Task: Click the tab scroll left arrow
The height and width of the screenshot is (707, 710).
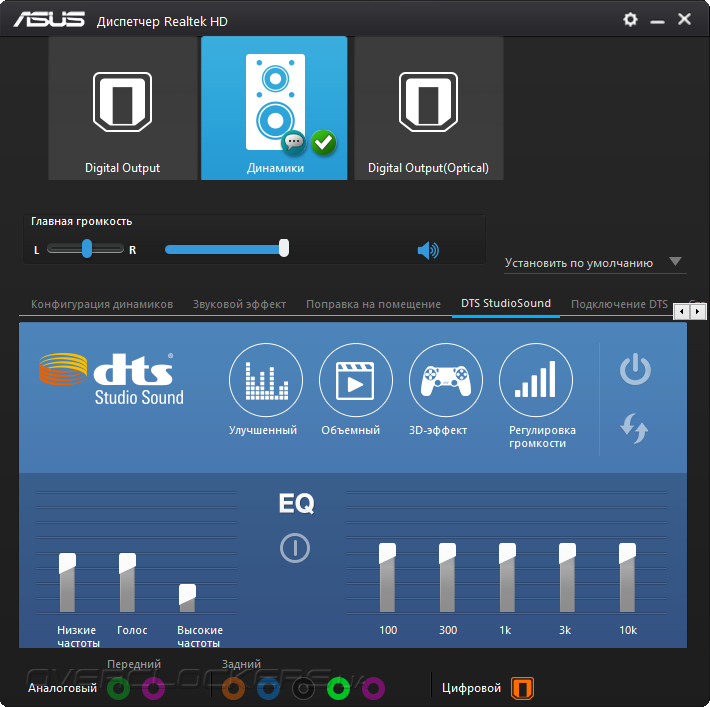Action: pos(681,312)
